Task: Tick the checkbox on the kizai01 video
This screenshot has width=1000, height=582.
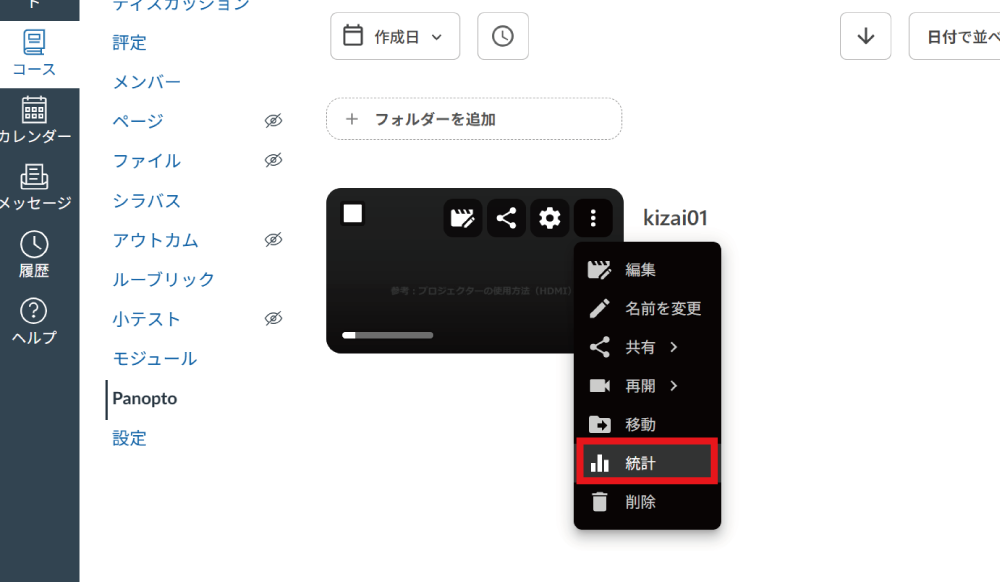Action: [352, 214]
